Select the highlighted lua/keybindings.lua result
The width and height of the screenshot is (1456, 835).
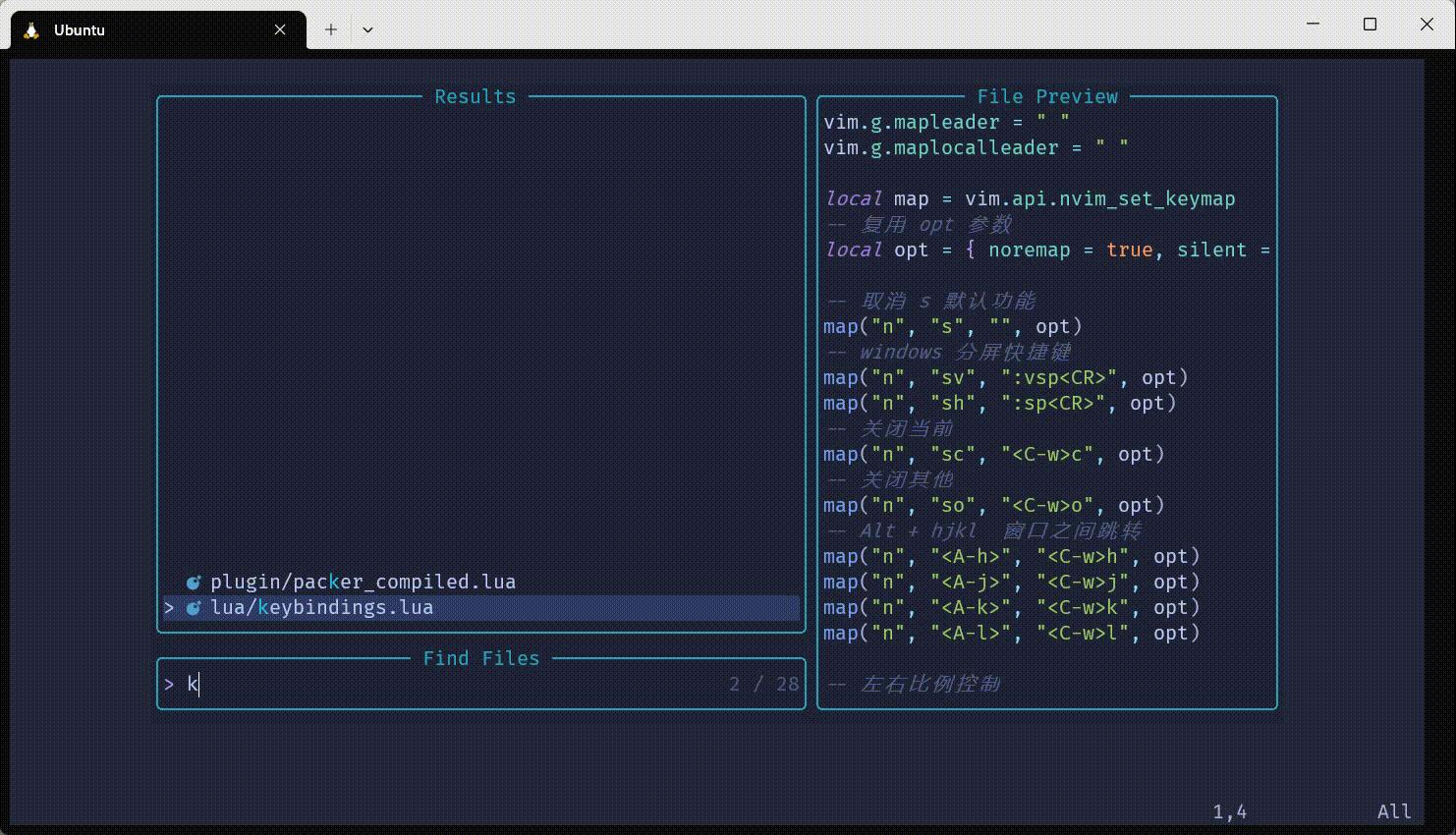(321, 607)
